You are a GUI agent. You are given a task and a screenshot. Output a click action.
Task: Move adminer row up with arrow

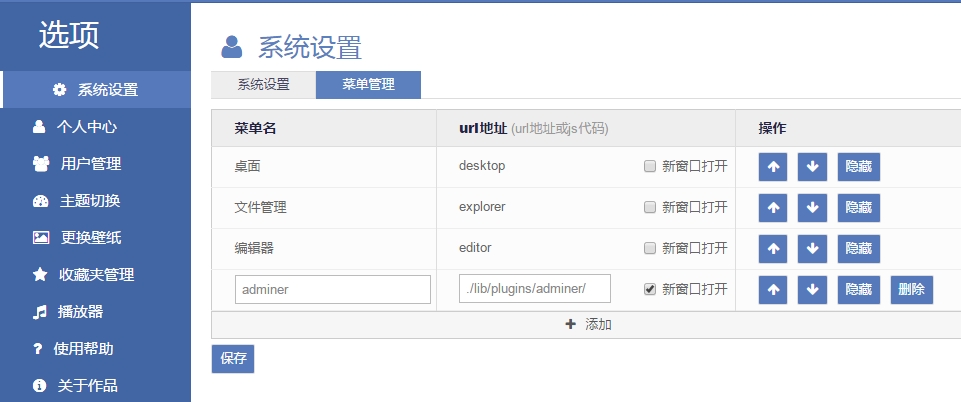click(773, 290)
